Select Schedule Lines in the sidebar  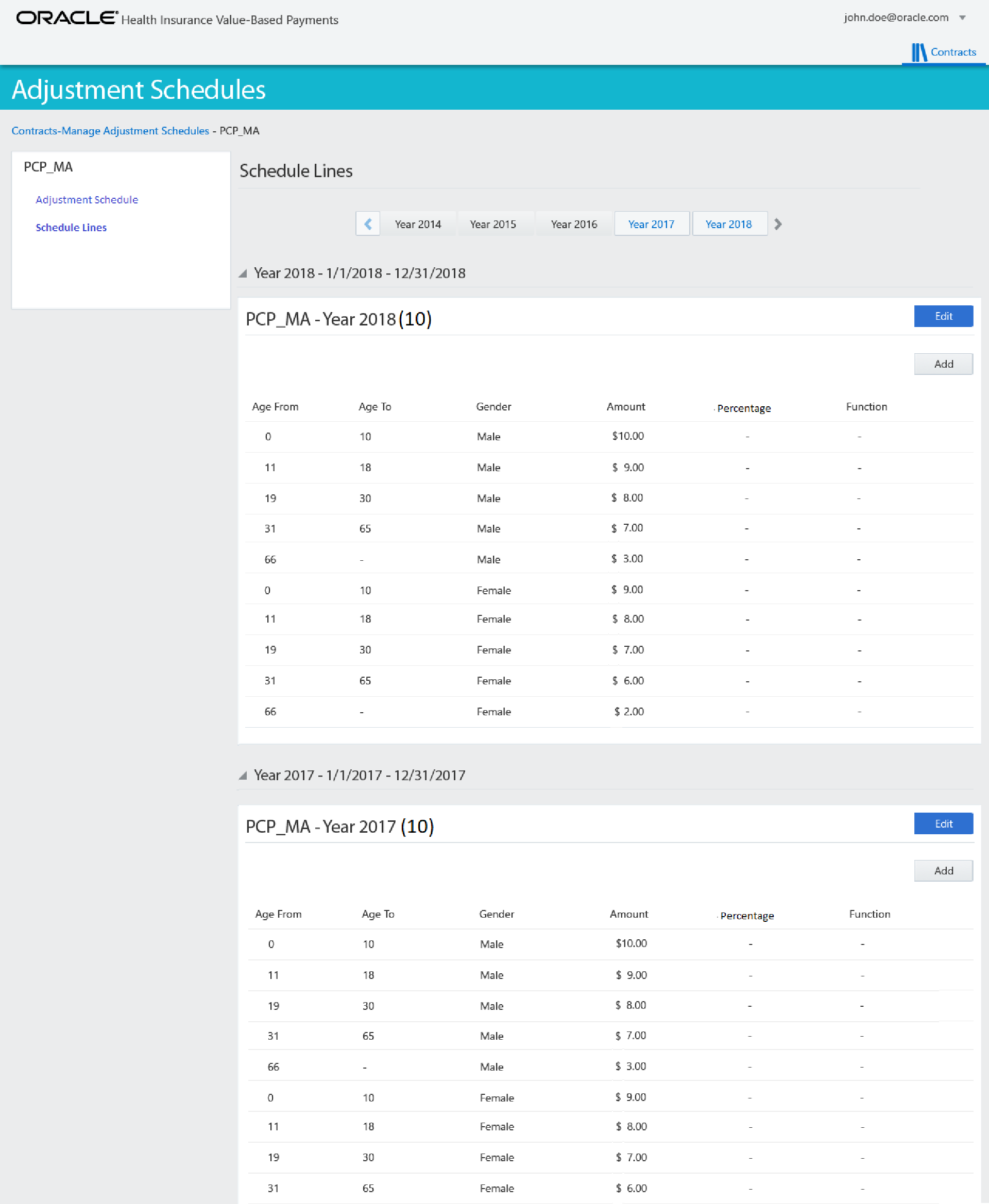71,227
